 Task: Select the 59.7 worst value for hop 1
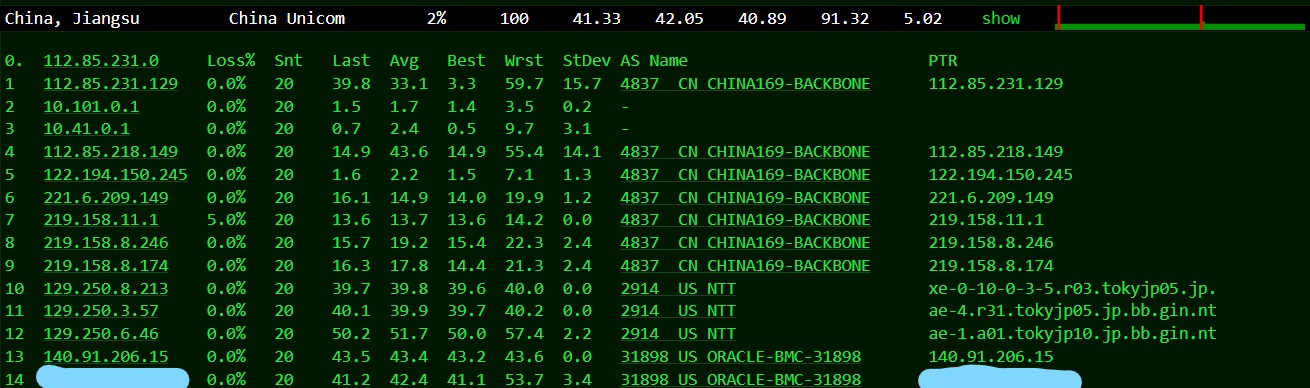tap(524, 83)
